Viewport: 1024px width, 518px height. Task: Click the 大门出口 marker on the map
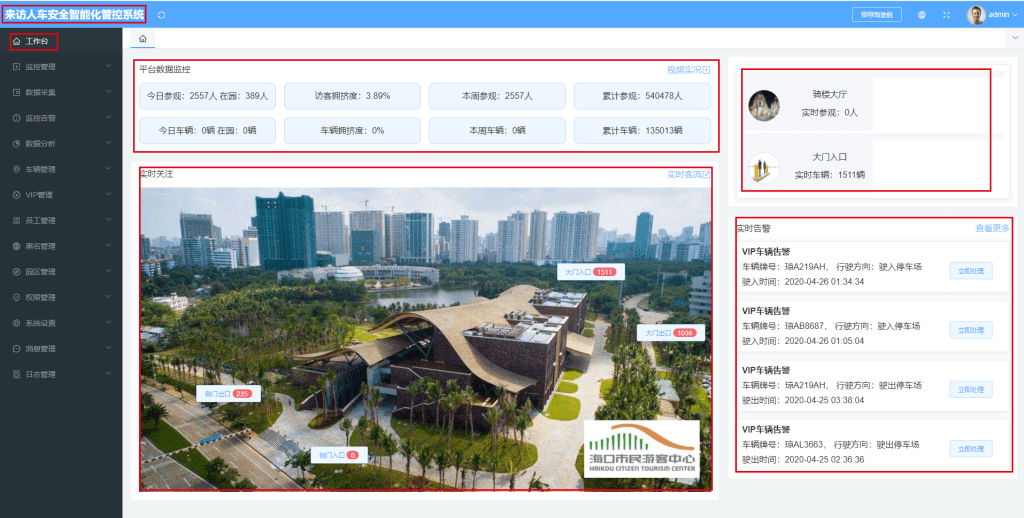tap(670, 333)
